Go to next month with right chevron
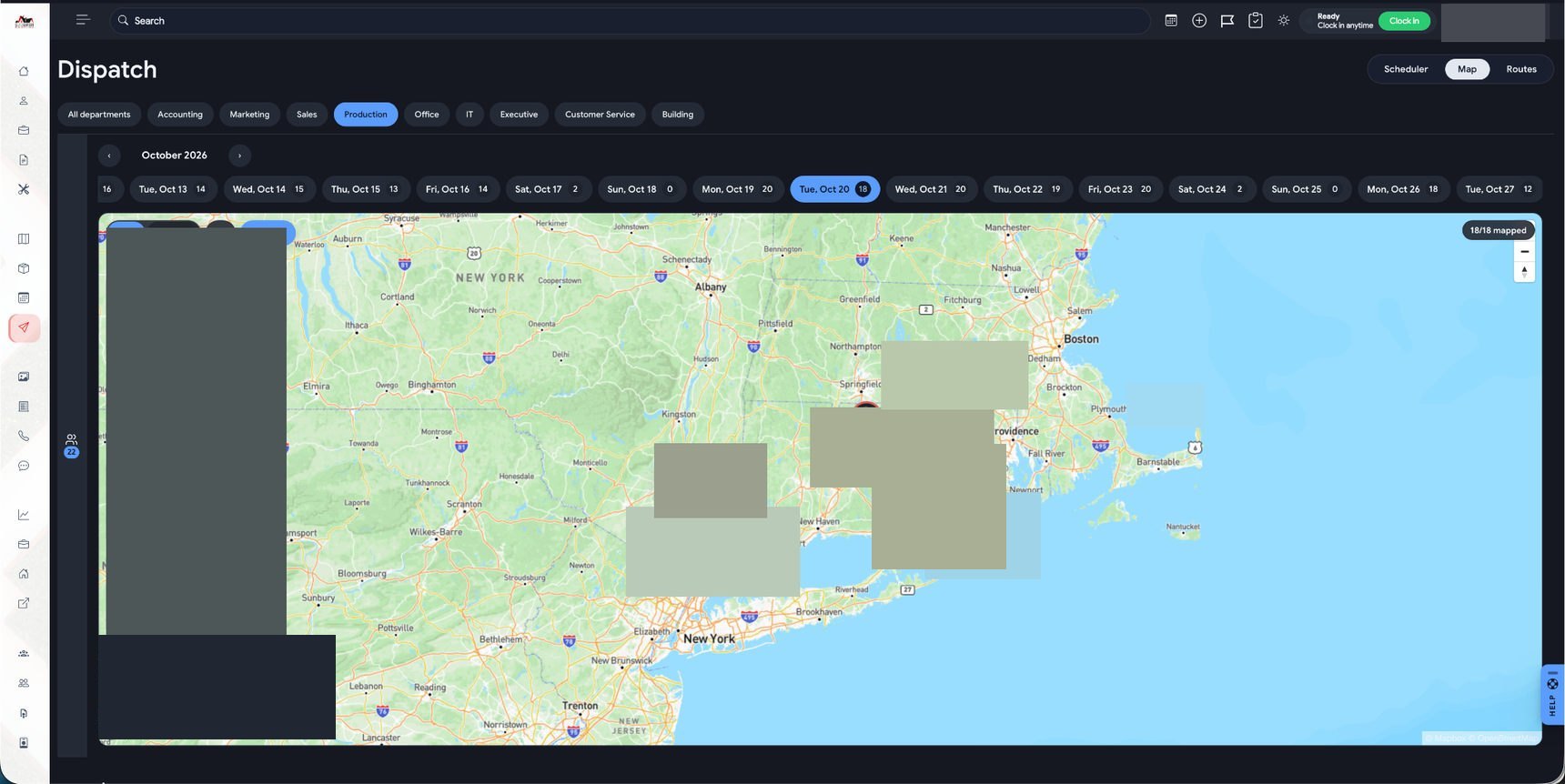The width and height of the screenshot is (1565, 784). click(239, 156)
